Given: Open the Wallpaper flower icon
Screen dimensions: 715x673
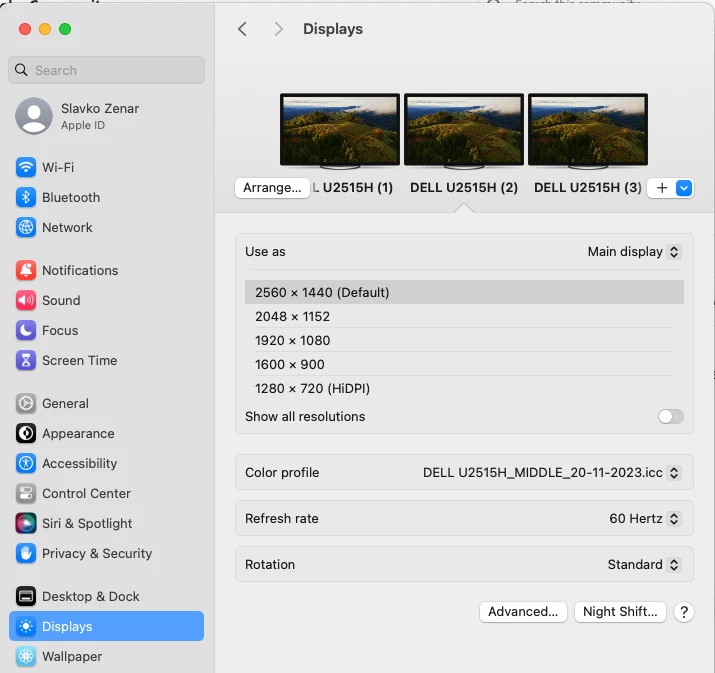Looking at the screenshot, I should (26, 657).
